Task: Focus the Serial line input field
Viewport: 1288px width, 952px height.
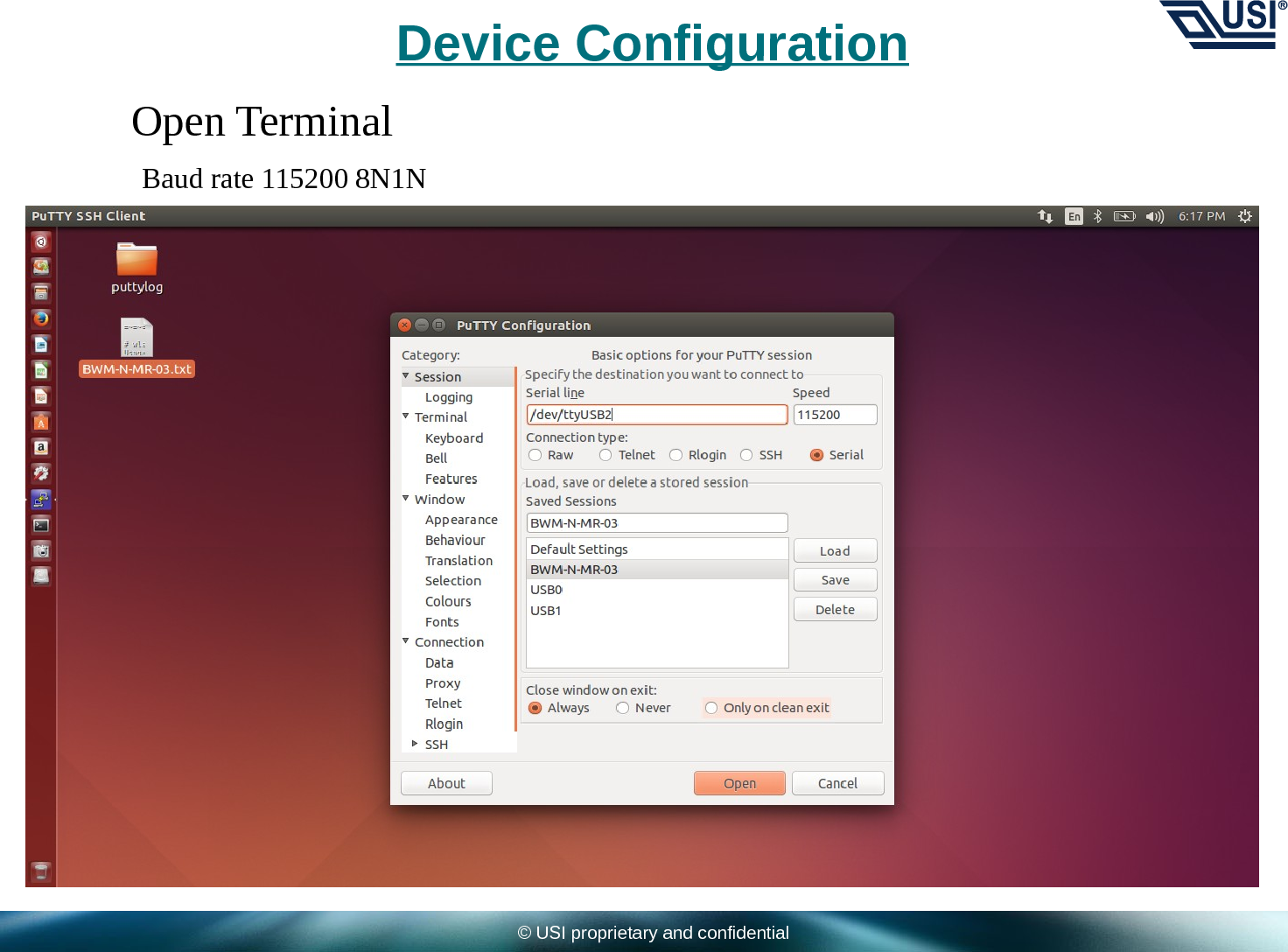Action: [x=657, y=415]
